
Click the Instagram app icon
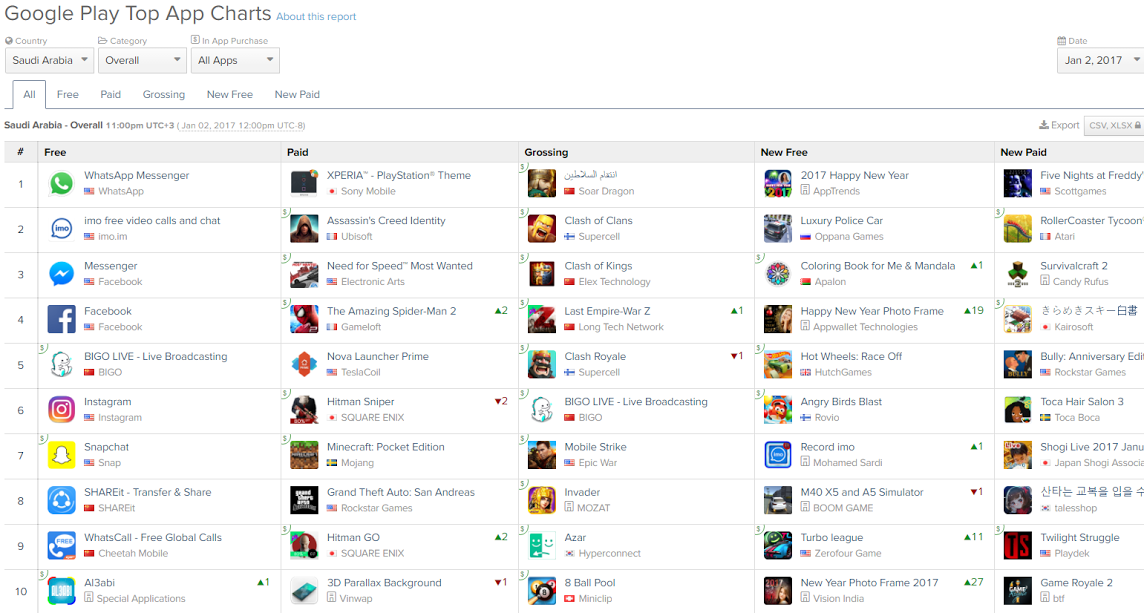[62, 410]
